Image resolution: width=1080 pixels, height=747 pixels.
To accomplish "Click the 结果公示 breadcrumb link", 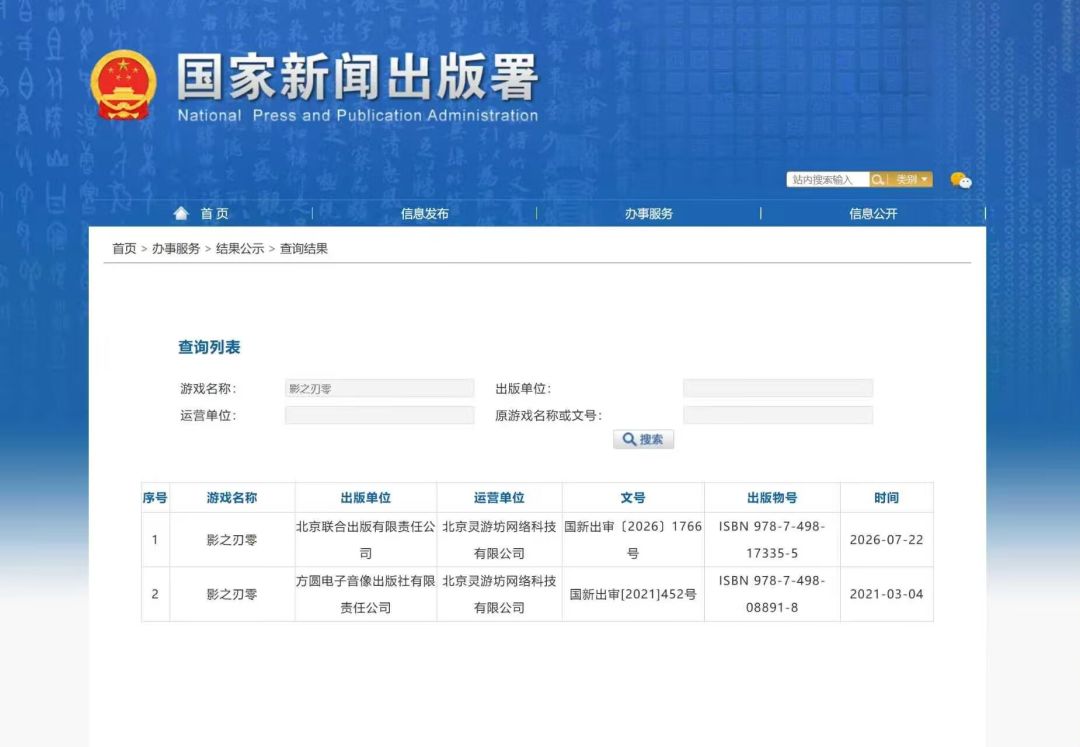I will point(240,249).
